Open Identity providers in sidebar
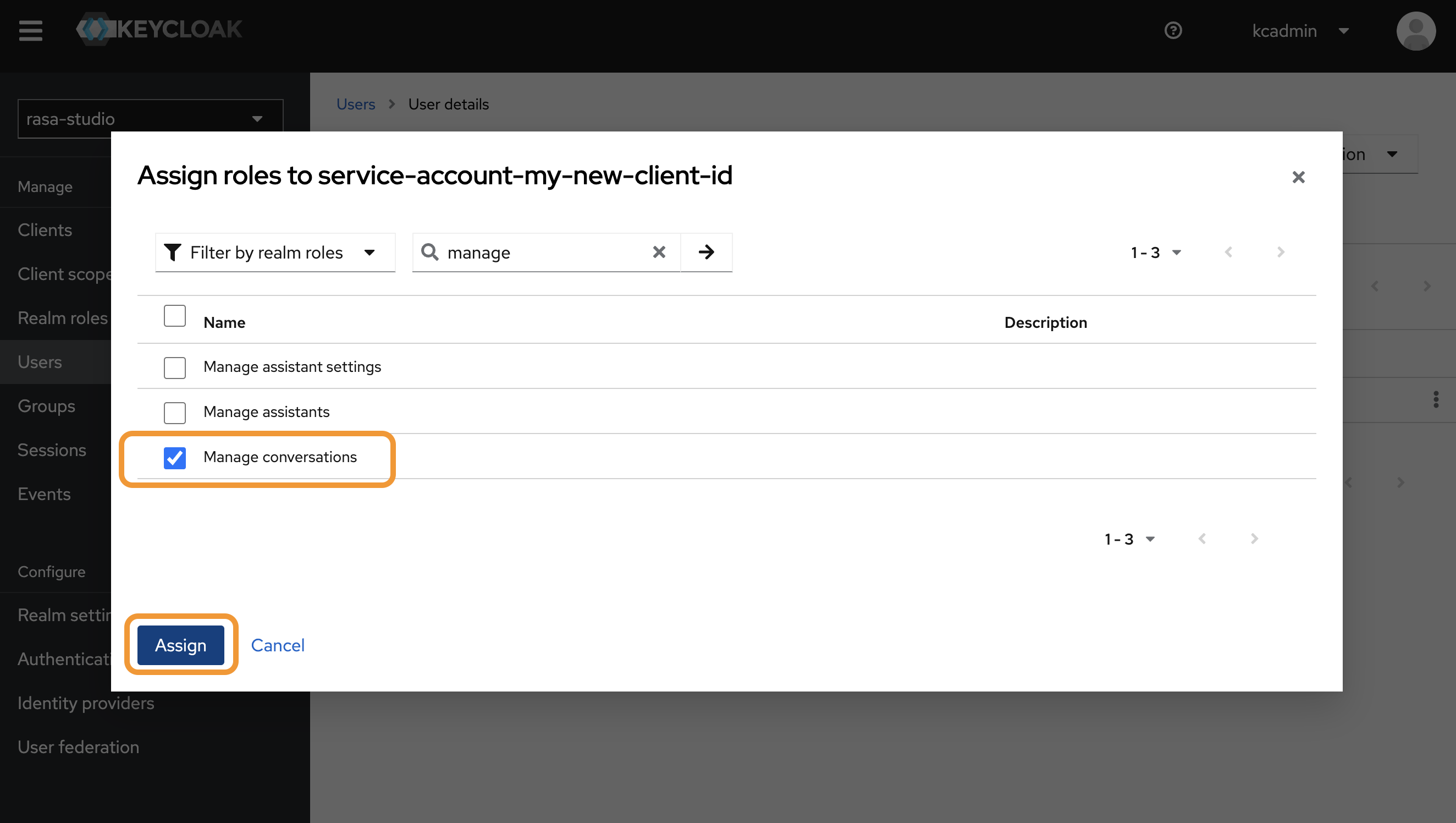The width and height of the screenshot is (1456, 823). point(86,703)
